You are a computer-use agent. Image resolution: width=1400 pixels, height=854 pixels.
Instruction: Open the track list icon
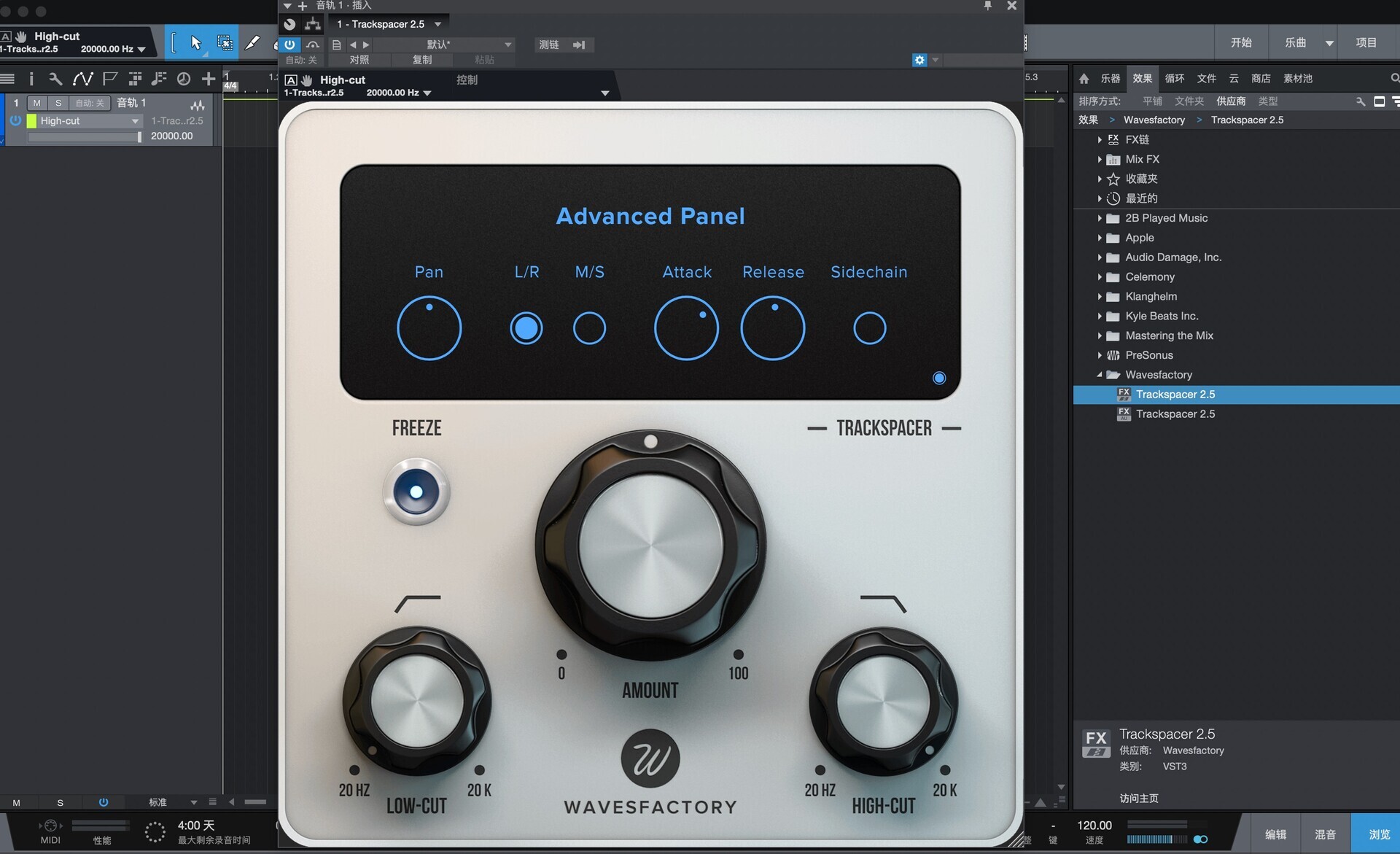pos(8,79)
